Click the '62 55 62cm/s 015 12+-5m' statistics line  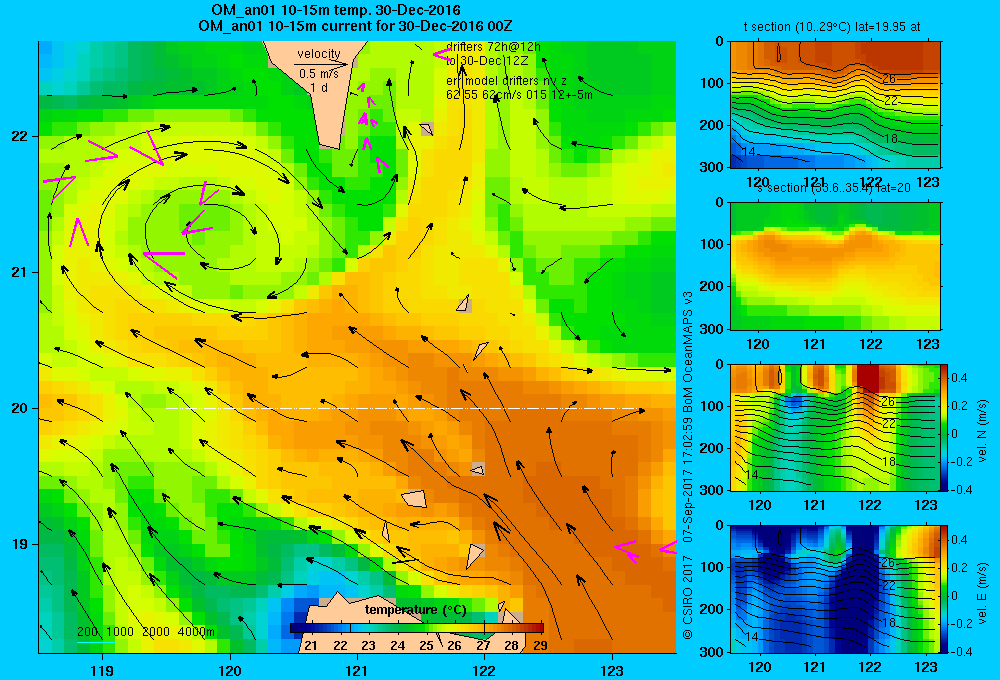click(x=519, y=94)
